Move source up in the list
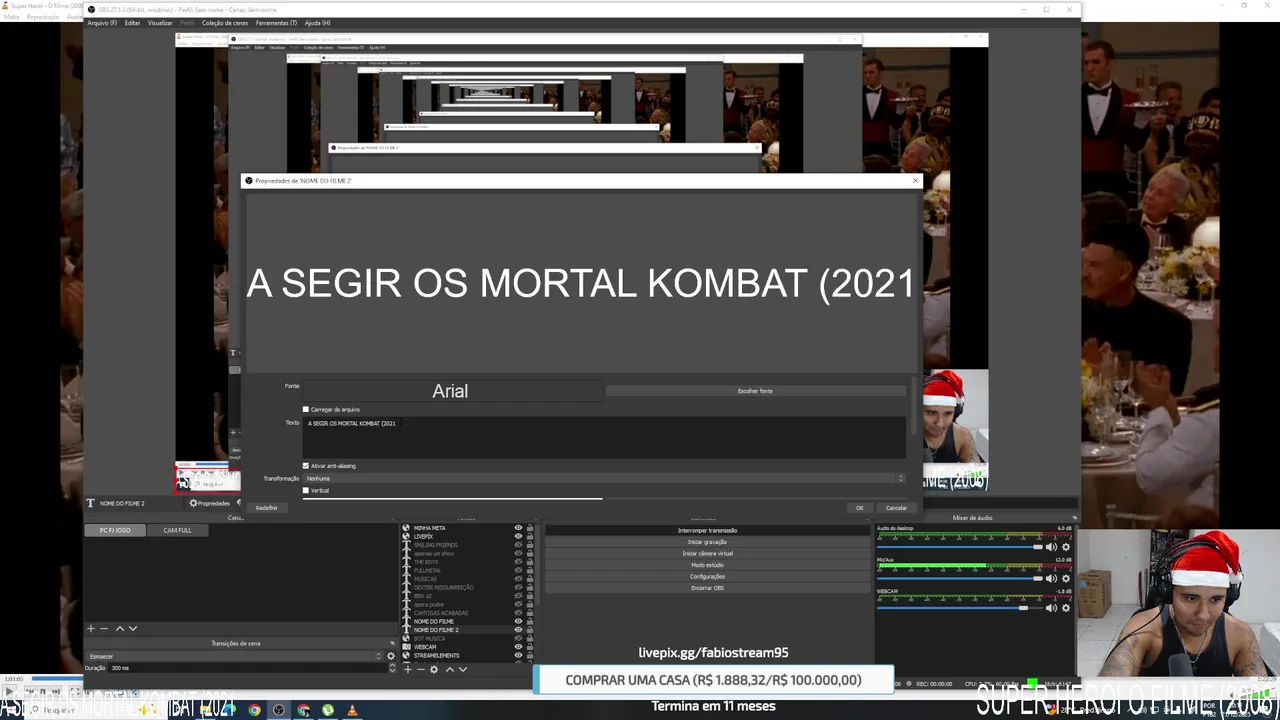 point(450,669)
